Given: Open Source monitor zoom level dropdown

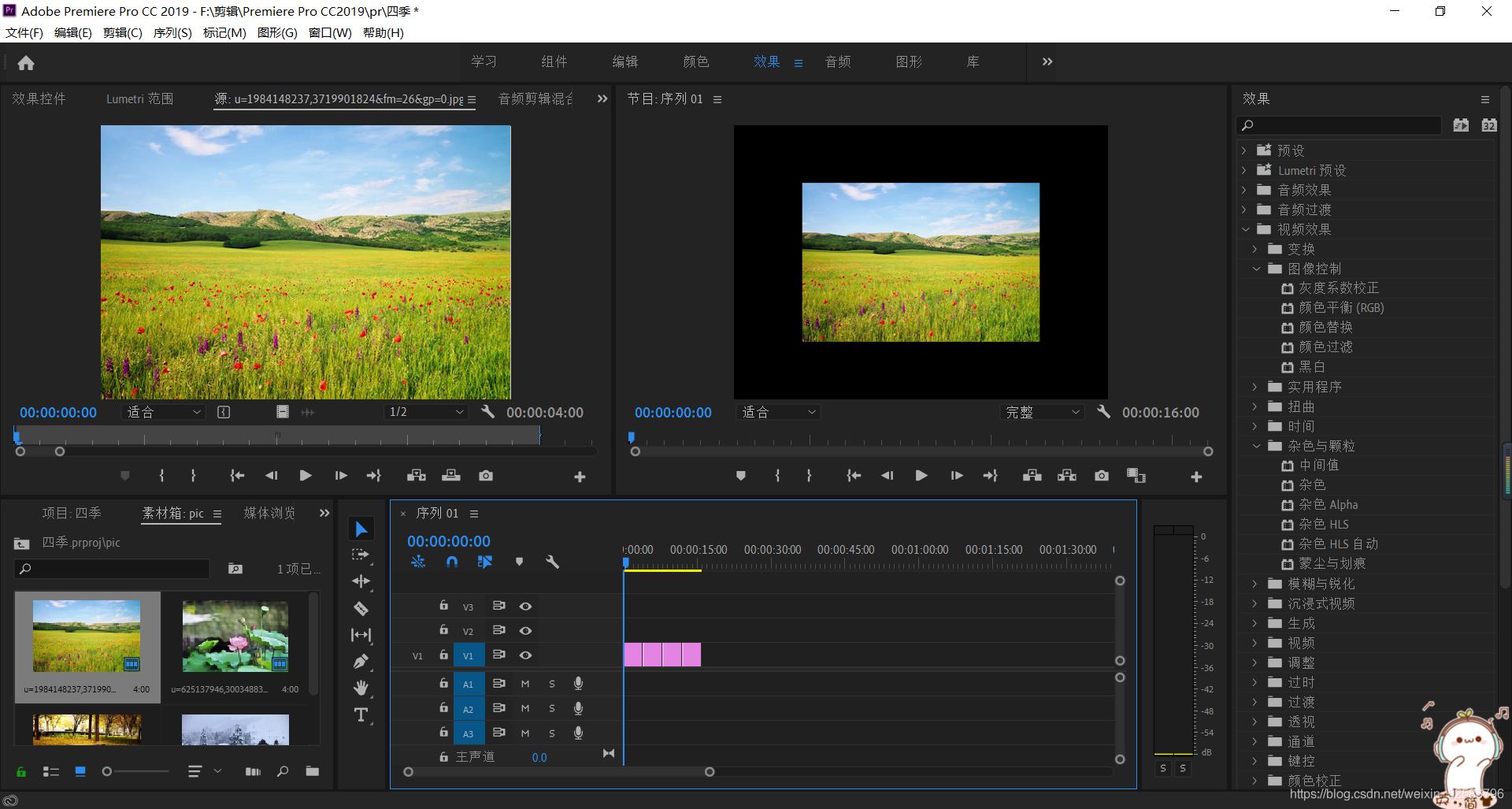Looking at the screenshot, I should [x=163, y=412].
